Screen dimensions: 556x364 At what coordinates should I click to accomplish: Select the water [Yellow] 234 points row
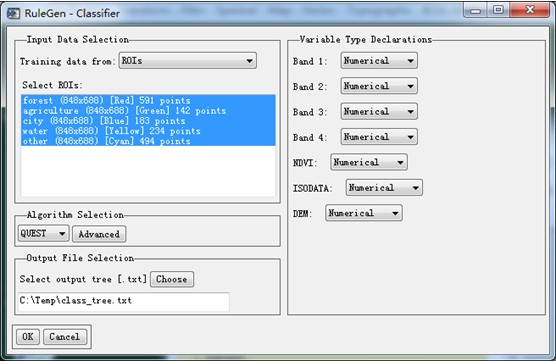pyautogui.click(x=148, y=131)
